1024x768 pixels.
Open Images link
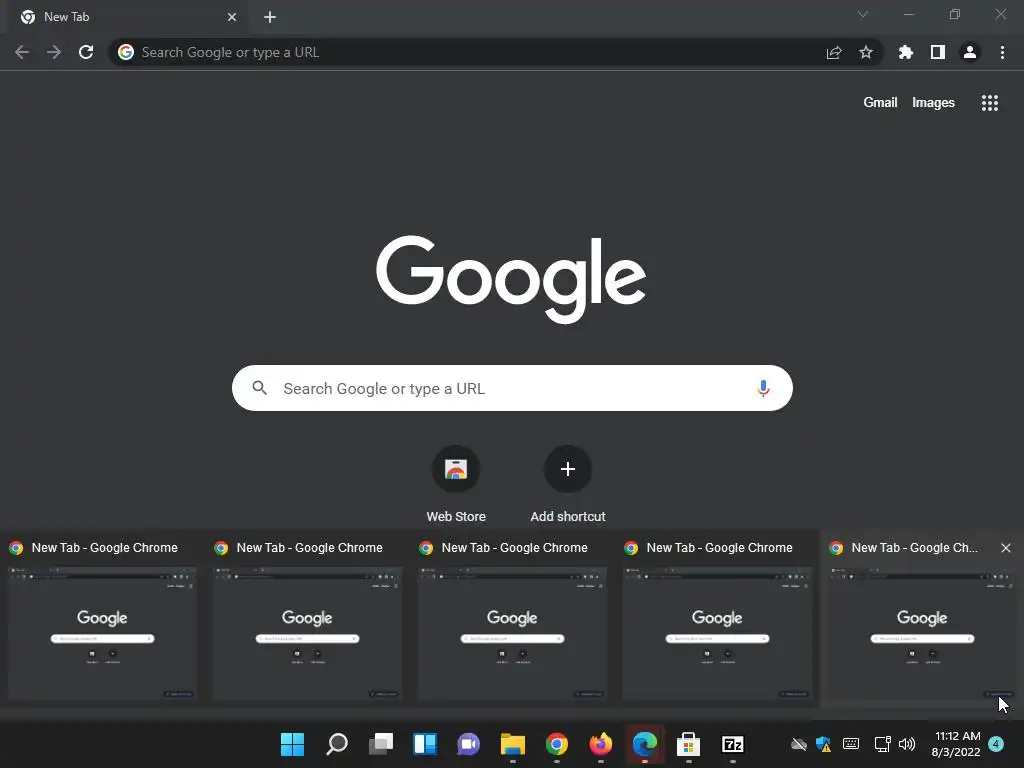[x=933, y=103]
